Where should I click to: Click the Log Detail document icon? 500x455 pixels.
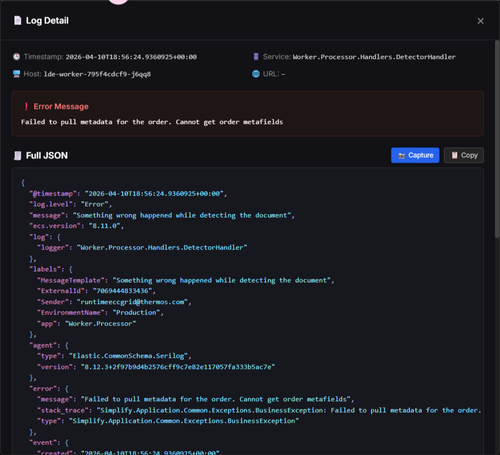pyautogui.click(x=18, y=21)
